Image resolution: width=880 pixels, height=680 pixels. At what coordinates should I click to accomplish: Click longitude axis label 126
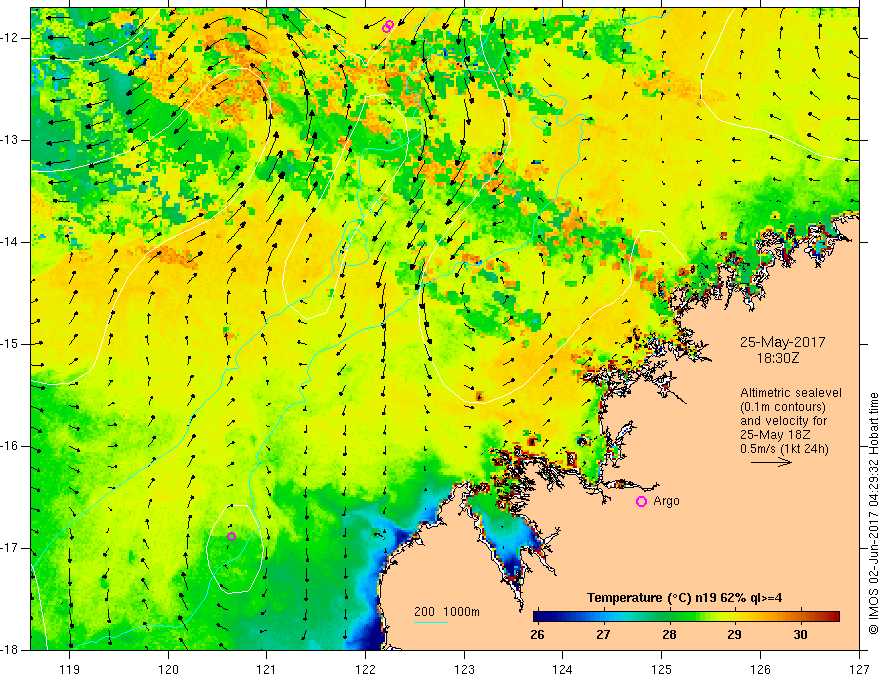pos(760,669)
